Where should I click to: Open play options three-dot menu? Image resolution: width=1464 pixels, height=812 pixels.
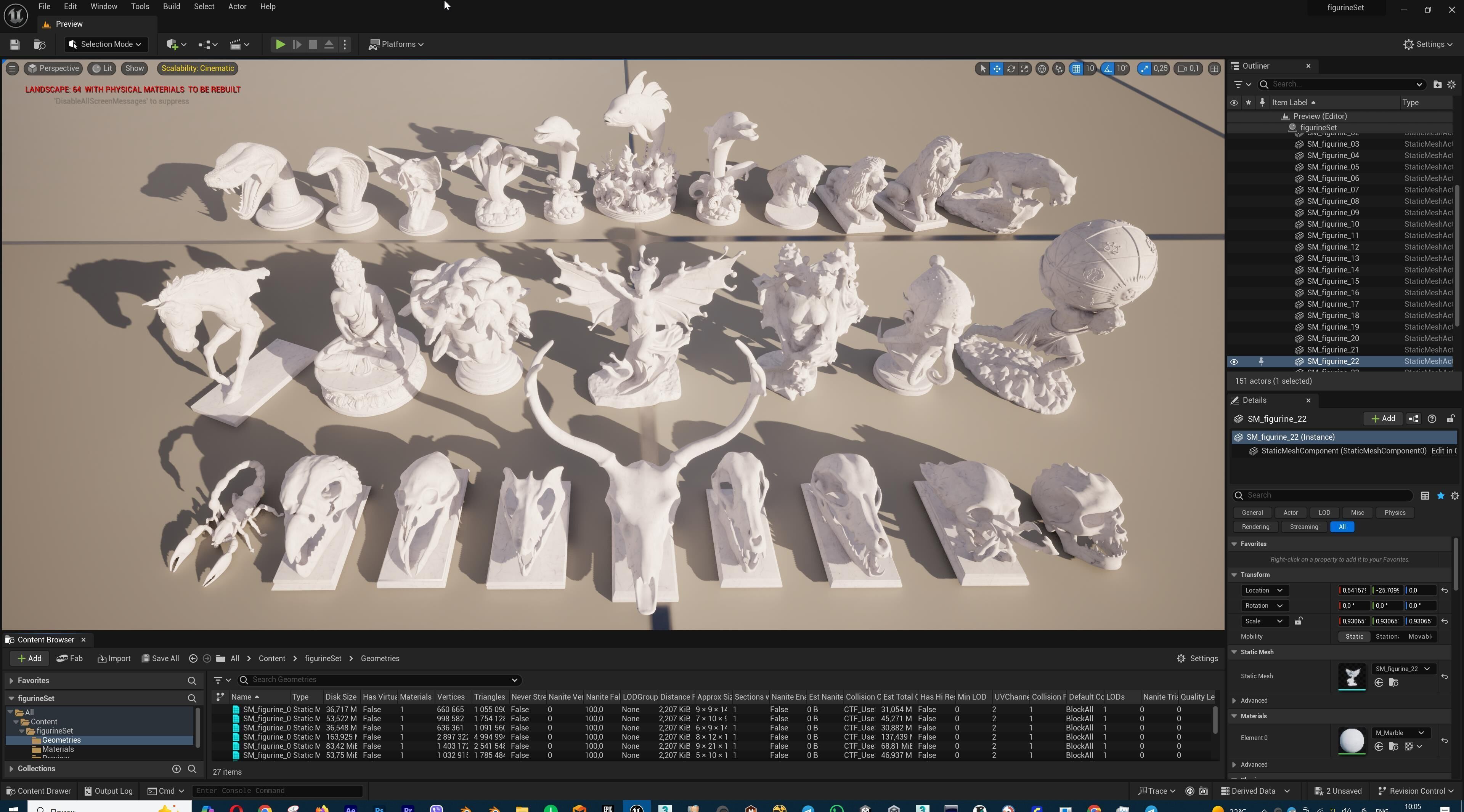coord(345,44)
